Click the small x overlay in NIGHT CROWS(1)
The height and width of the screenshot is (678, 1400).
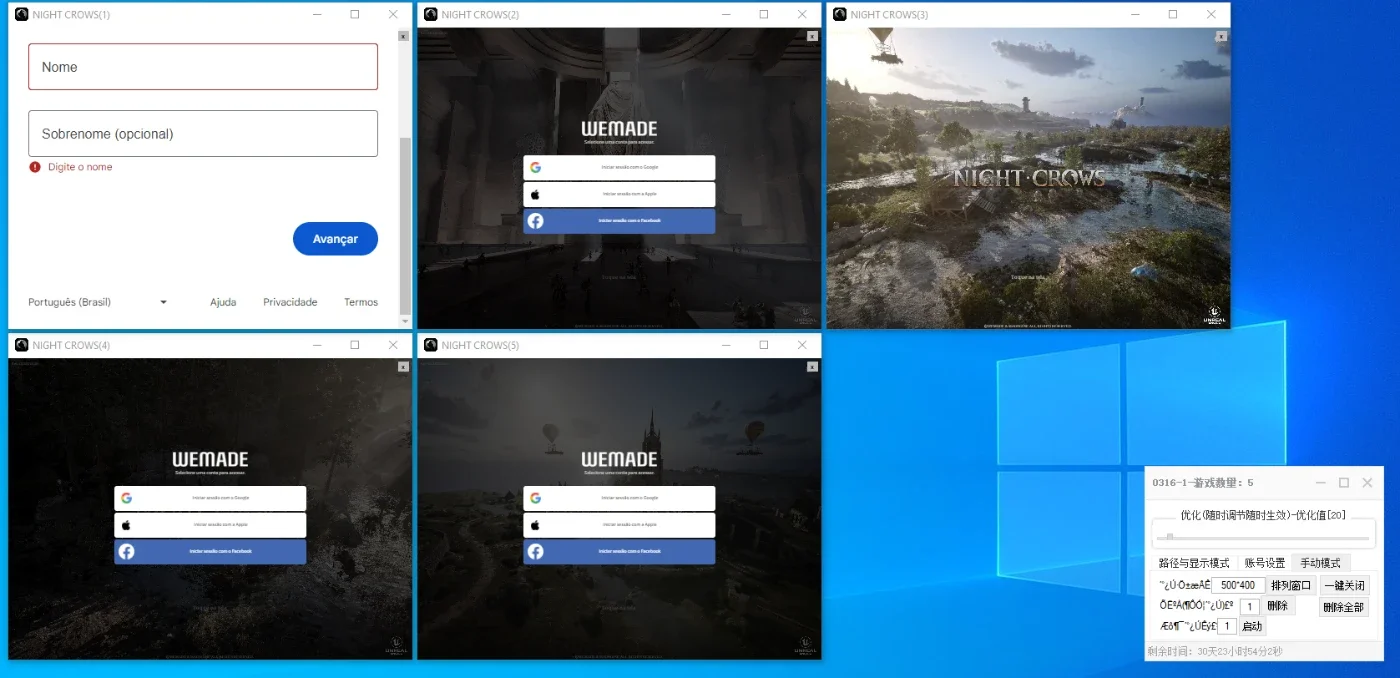[403, 36]
